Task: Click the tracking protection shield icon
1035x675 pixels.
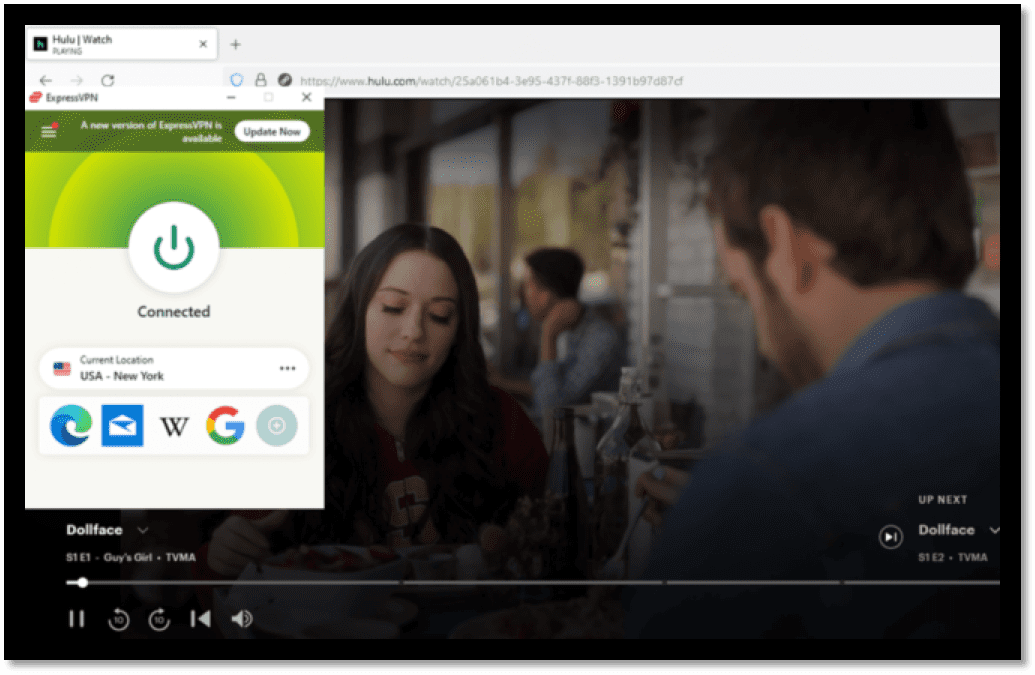Action: 236,80
